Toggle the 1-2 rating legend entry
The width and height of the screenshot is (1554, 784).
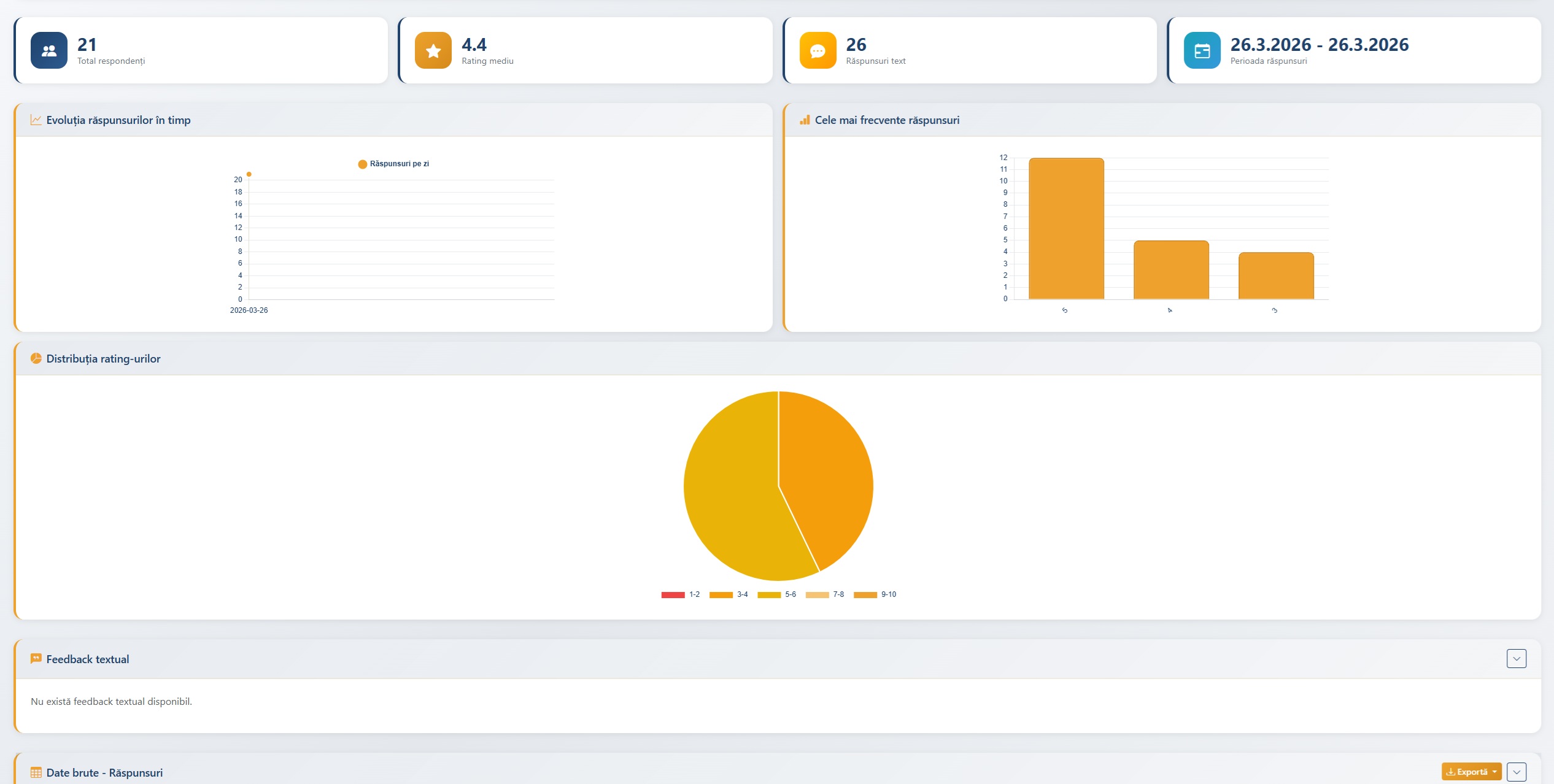pos(680,594)
